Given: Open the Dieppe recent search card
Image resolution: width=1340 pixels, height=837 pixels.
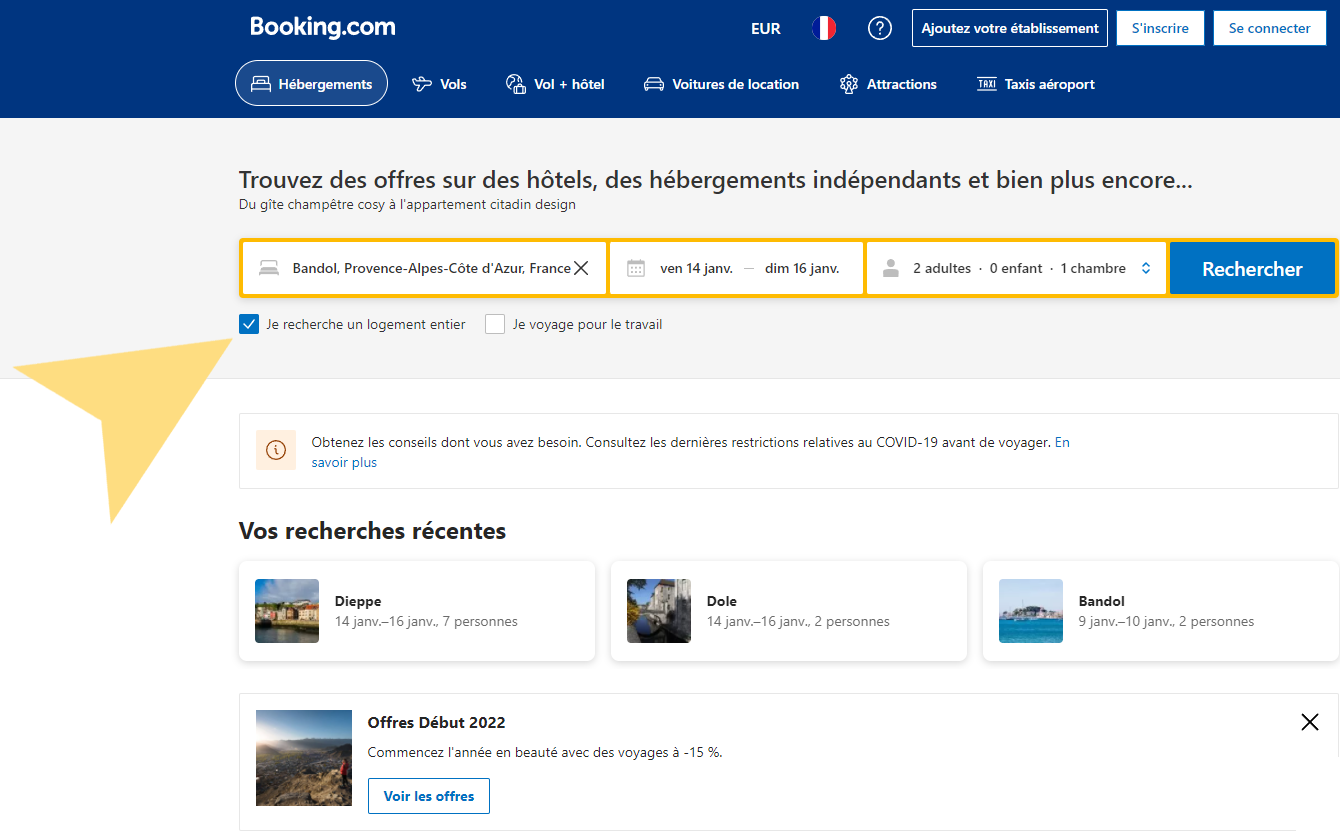Looking at the screenshot, I should (x=417, y=611).
